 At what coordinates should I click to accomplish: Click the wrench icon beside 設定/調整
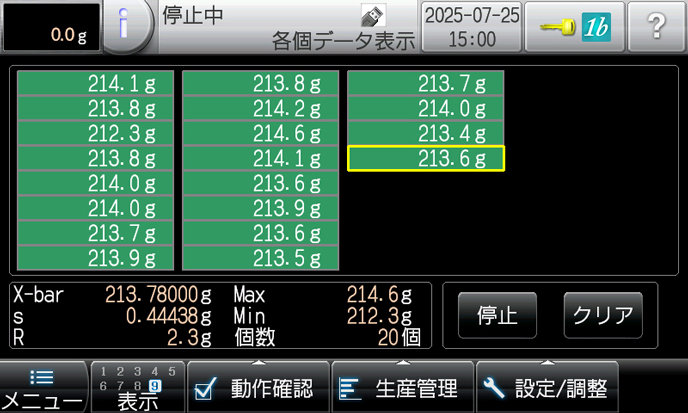494,388
